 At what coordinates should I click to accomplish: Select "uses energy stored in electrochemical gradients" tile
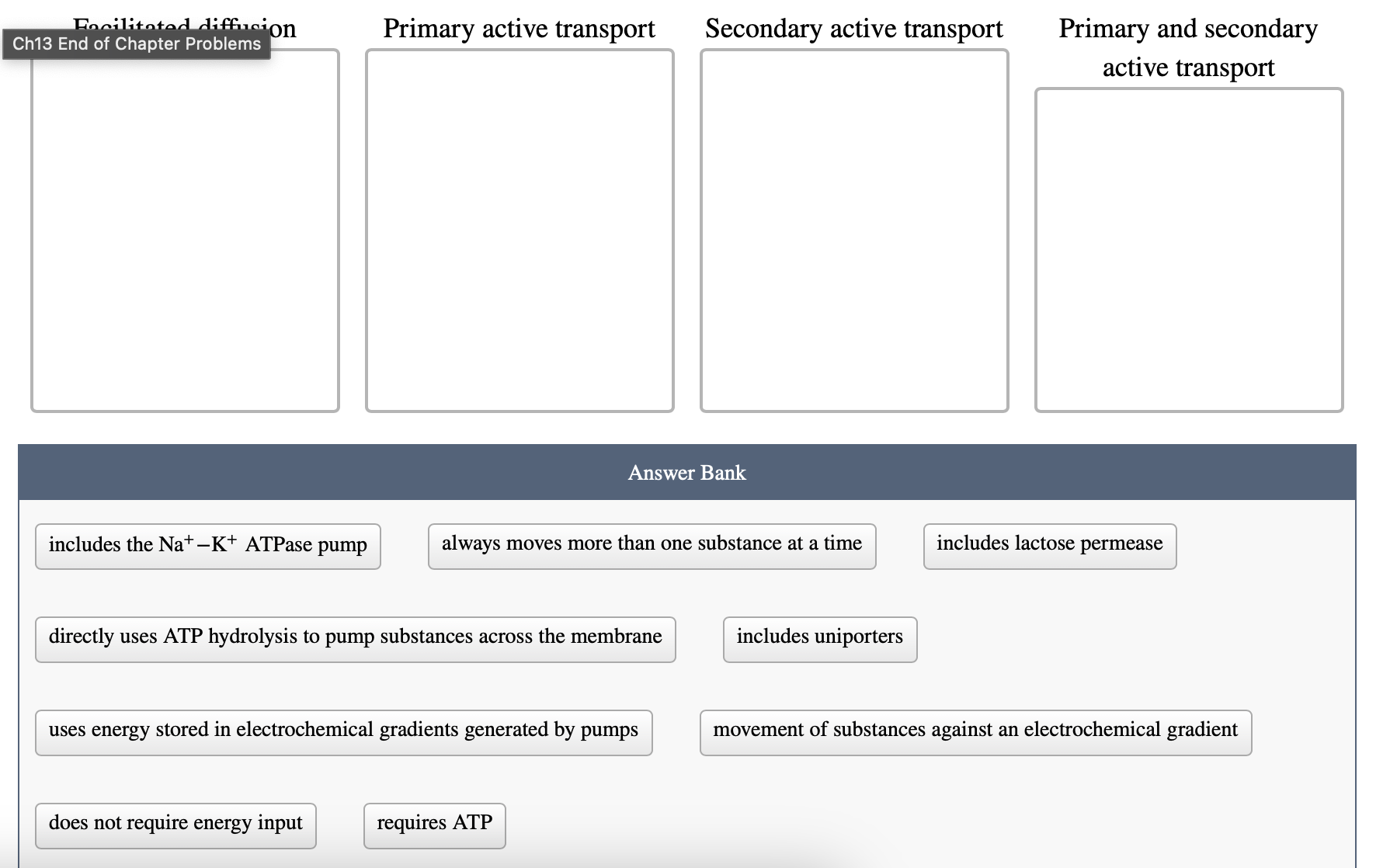343,731
